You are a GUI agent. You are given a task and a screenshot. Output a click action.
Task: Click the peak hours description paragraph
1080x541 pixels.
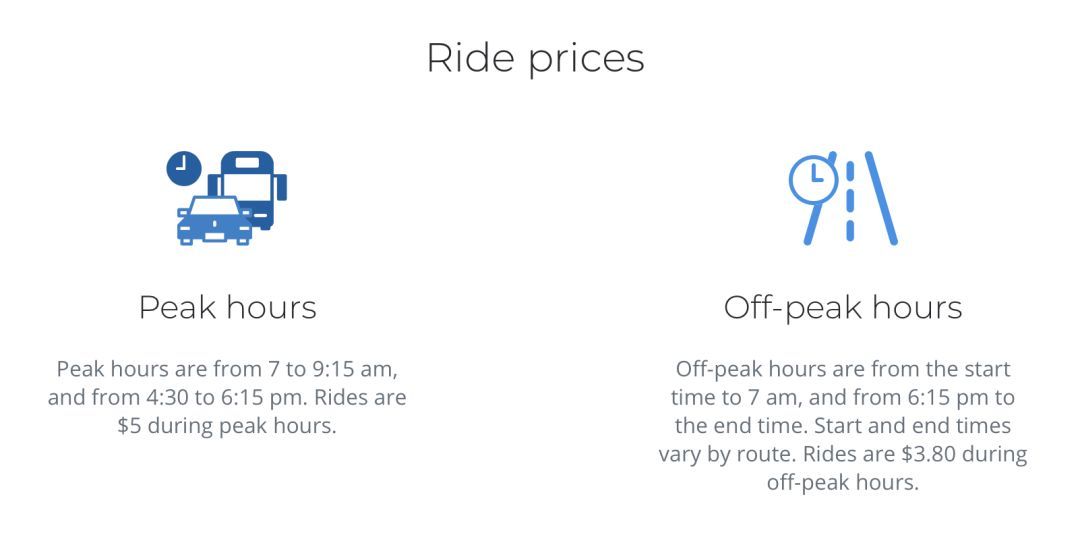[x=227, y=397]
